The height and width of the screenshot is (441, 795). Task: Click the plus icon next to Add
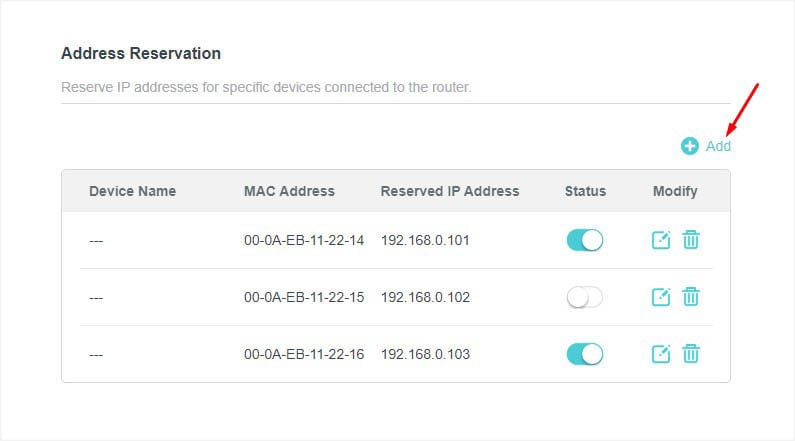(x=690, y=146)
